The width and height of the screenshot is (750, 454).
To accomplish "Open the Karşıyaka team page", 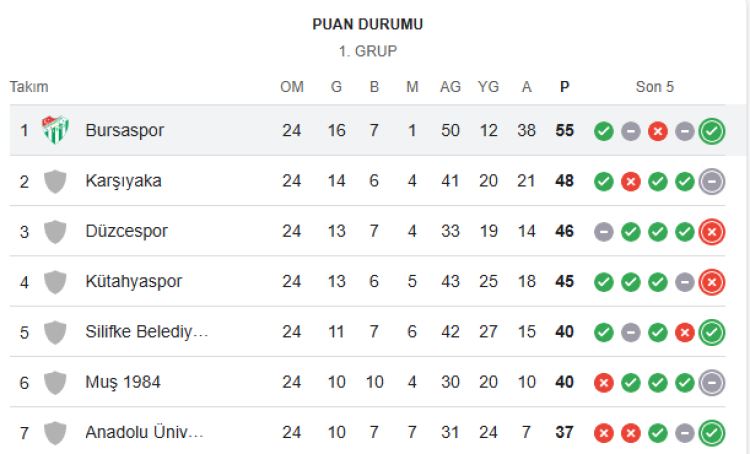I will click(123, 181).
